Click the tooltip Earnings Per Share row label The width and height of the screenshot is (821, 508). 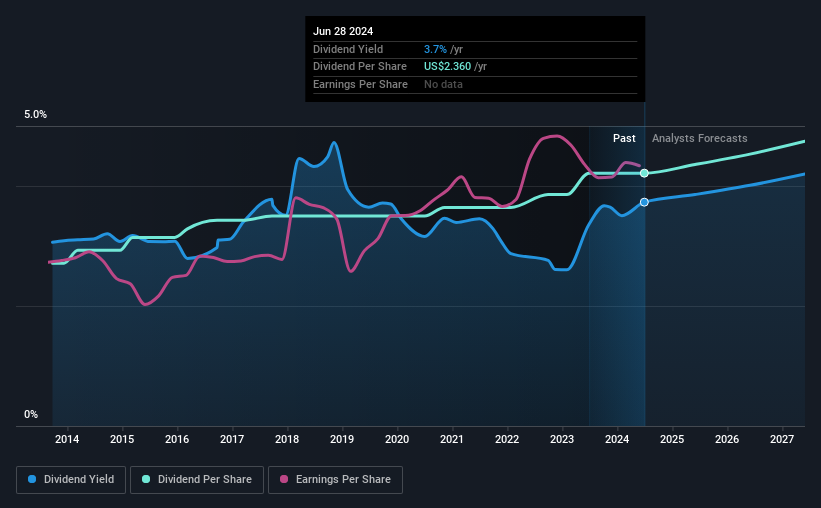click(x=360, y=84)
